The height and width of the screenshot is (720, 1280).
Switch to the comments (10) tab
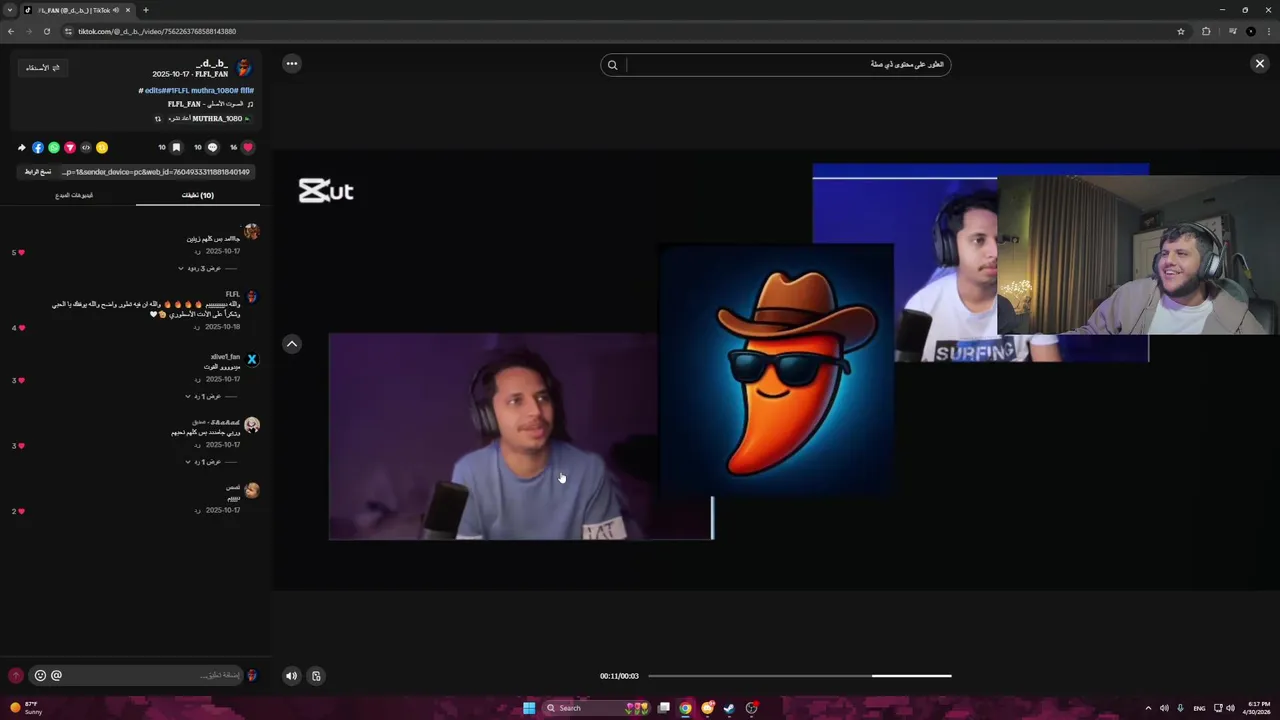[197, 195]
